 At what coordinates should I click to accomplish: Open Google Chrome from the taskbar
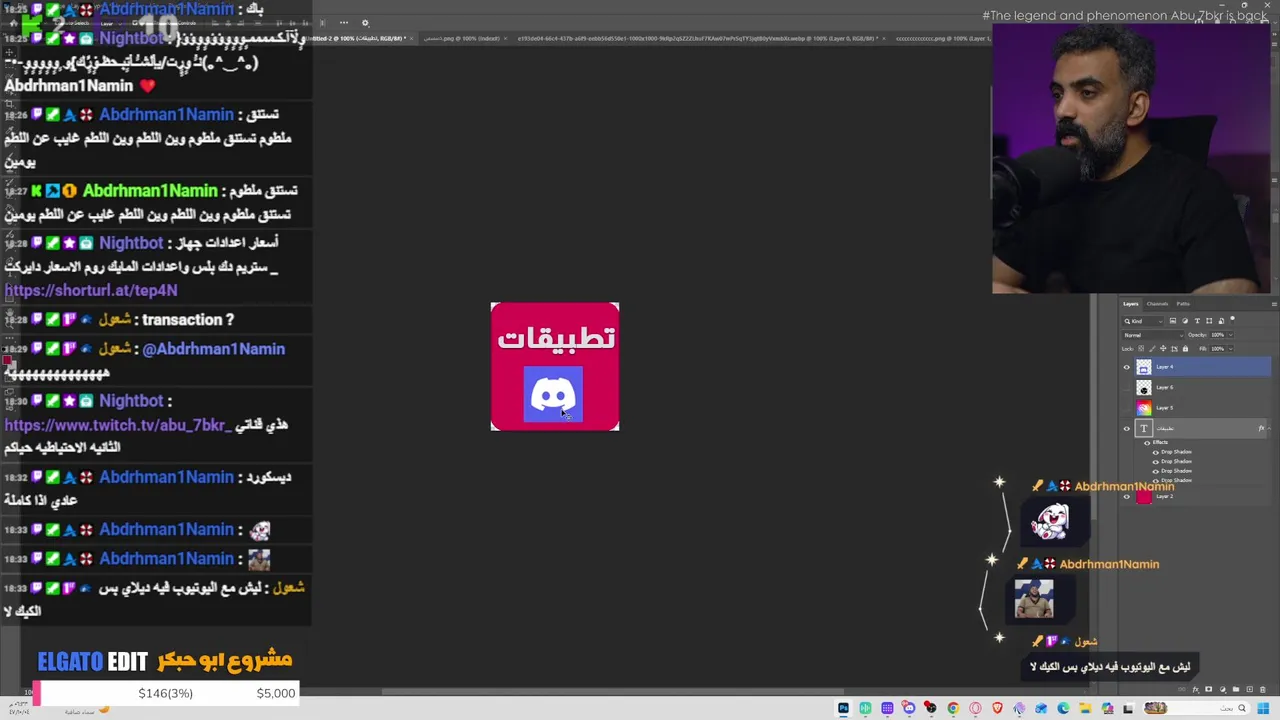pyautogui.click(x=953, y=708)
